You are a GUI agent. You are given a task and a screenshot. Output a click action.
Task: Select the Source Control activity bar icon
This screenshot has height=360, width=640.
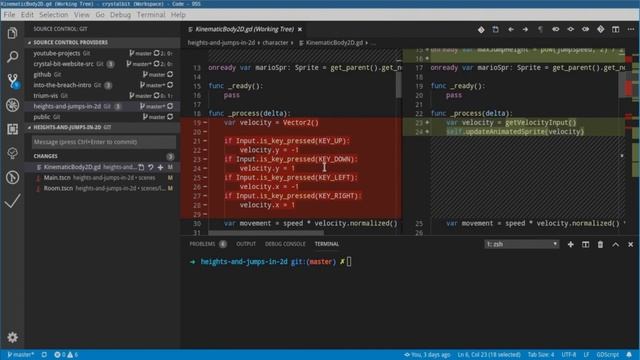pos(13,80)
